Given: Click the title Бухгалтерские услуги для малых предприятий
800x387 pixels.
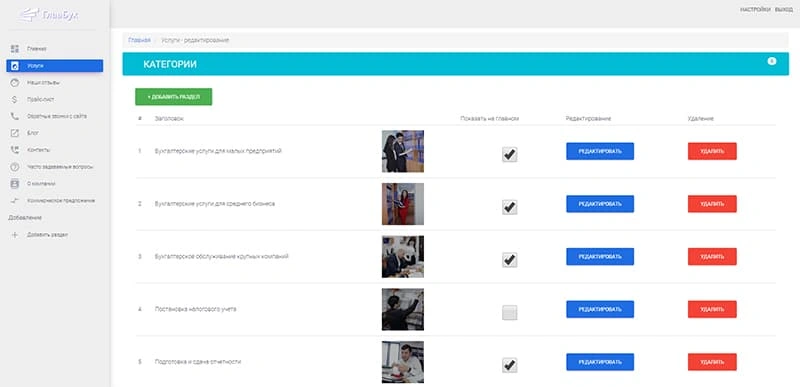Looking at the screenshot, I should pyautogui.click(x=218, y=151).
